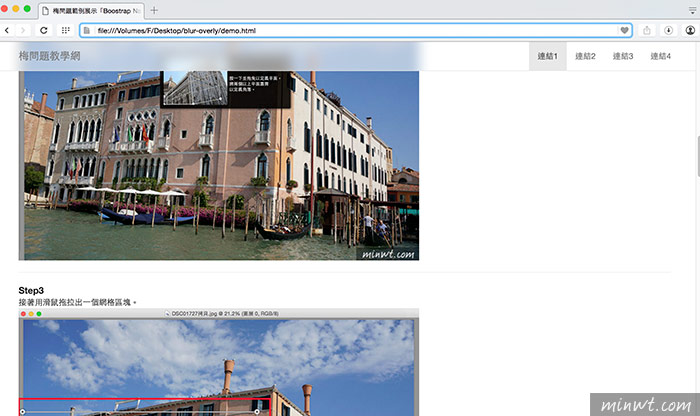Select the 連結3 nav item
This screenshot has width=700, height=416.
pyautogui.click(x=623, y=56)
